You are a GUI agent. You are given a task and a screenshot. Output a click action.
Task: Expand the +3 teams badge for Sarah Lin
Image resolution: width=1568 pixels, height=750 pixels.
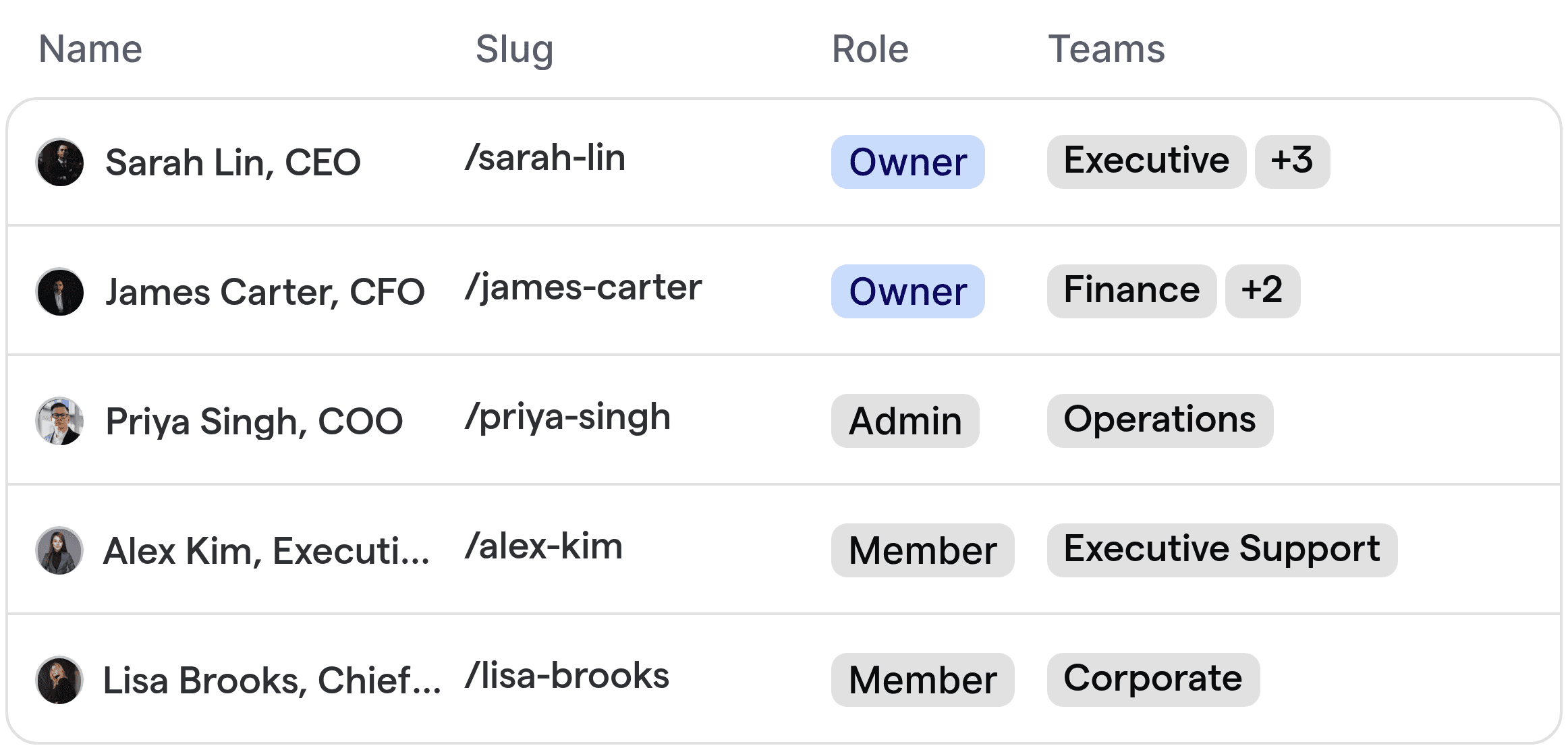coord(1292,162)
